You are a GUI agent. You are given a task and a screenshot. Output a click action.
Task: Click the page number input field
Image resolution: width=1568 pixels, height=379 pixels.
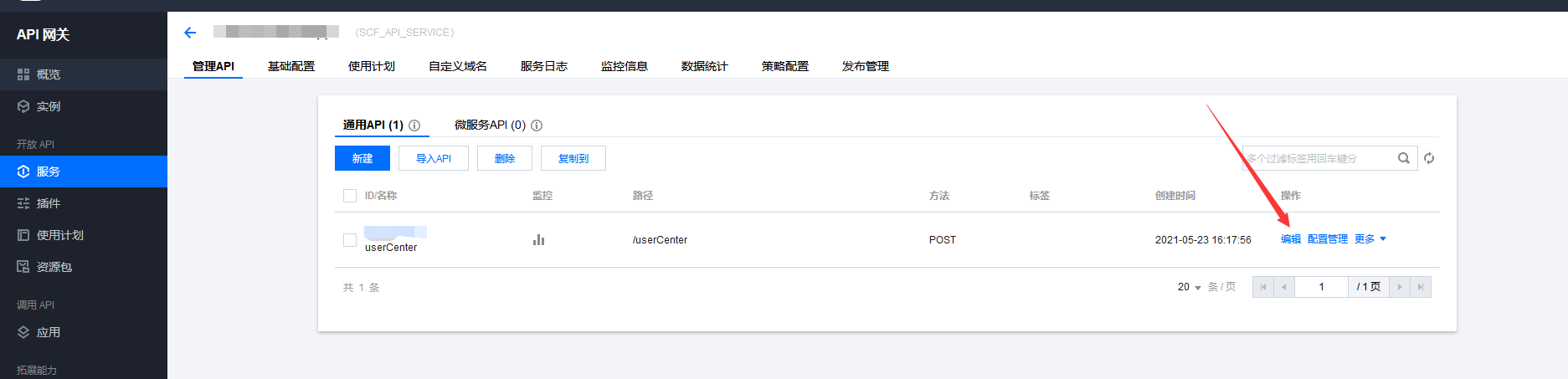tap(1321, 287)
